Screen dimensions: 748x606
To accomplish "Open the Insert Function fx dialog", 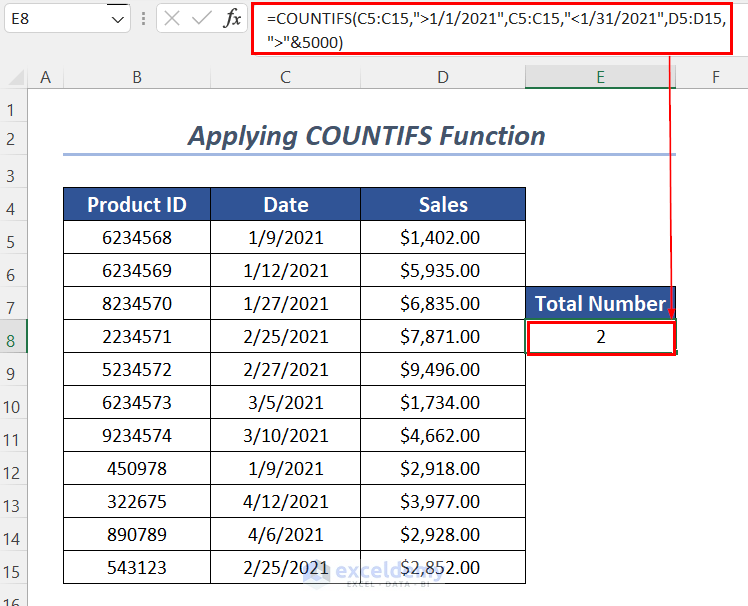I will tap(232, 18).
